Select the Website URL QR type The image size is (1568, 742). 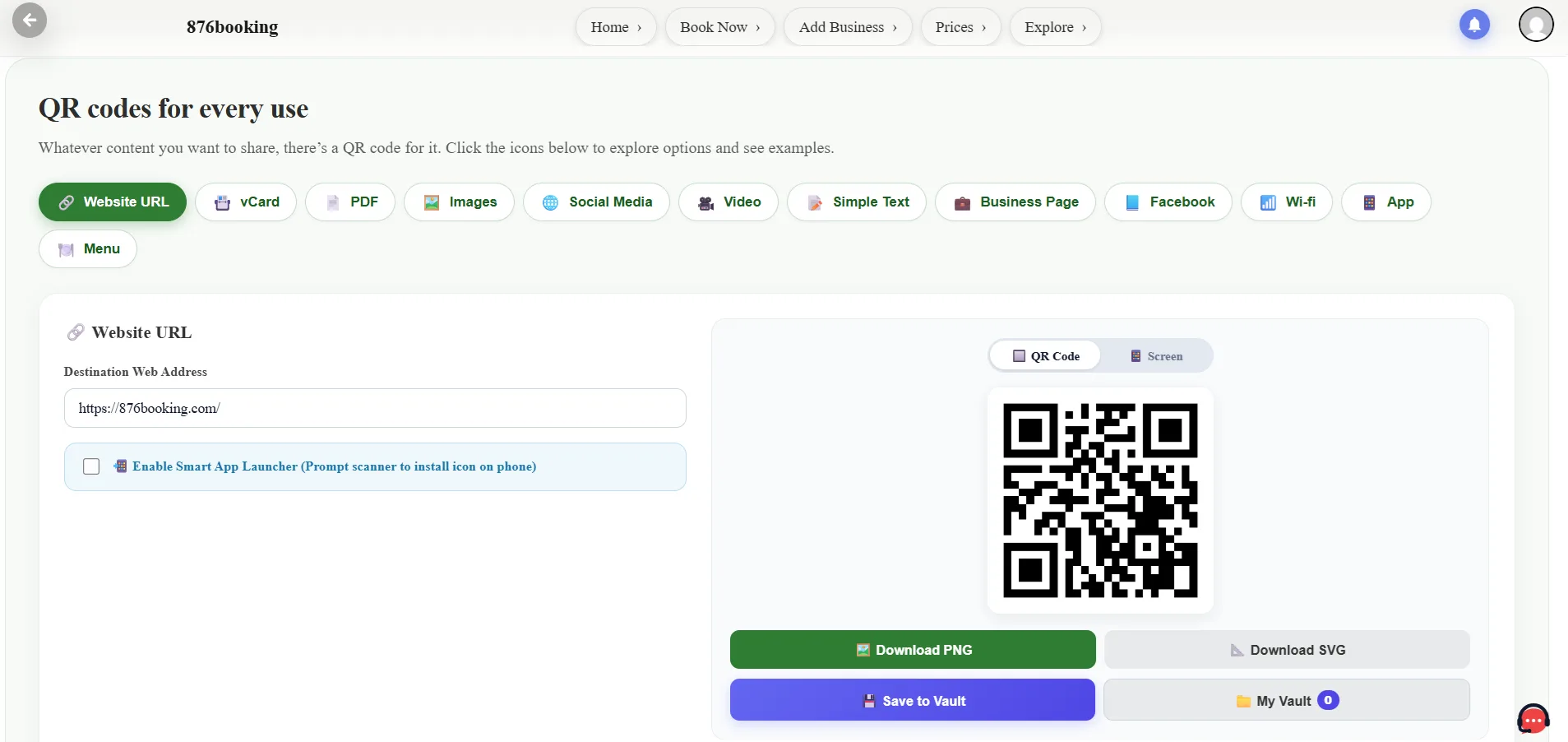(113, 202)
